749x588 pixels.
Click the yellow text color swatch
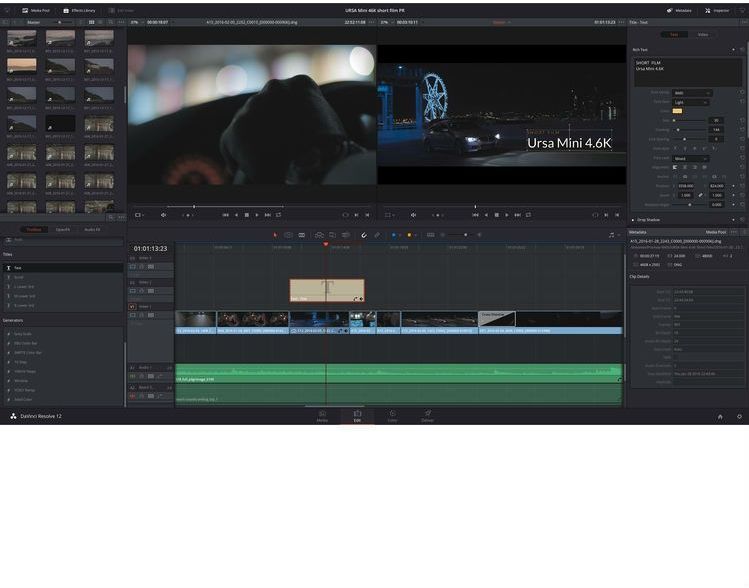pyautogui.click(x=677, y=111)
